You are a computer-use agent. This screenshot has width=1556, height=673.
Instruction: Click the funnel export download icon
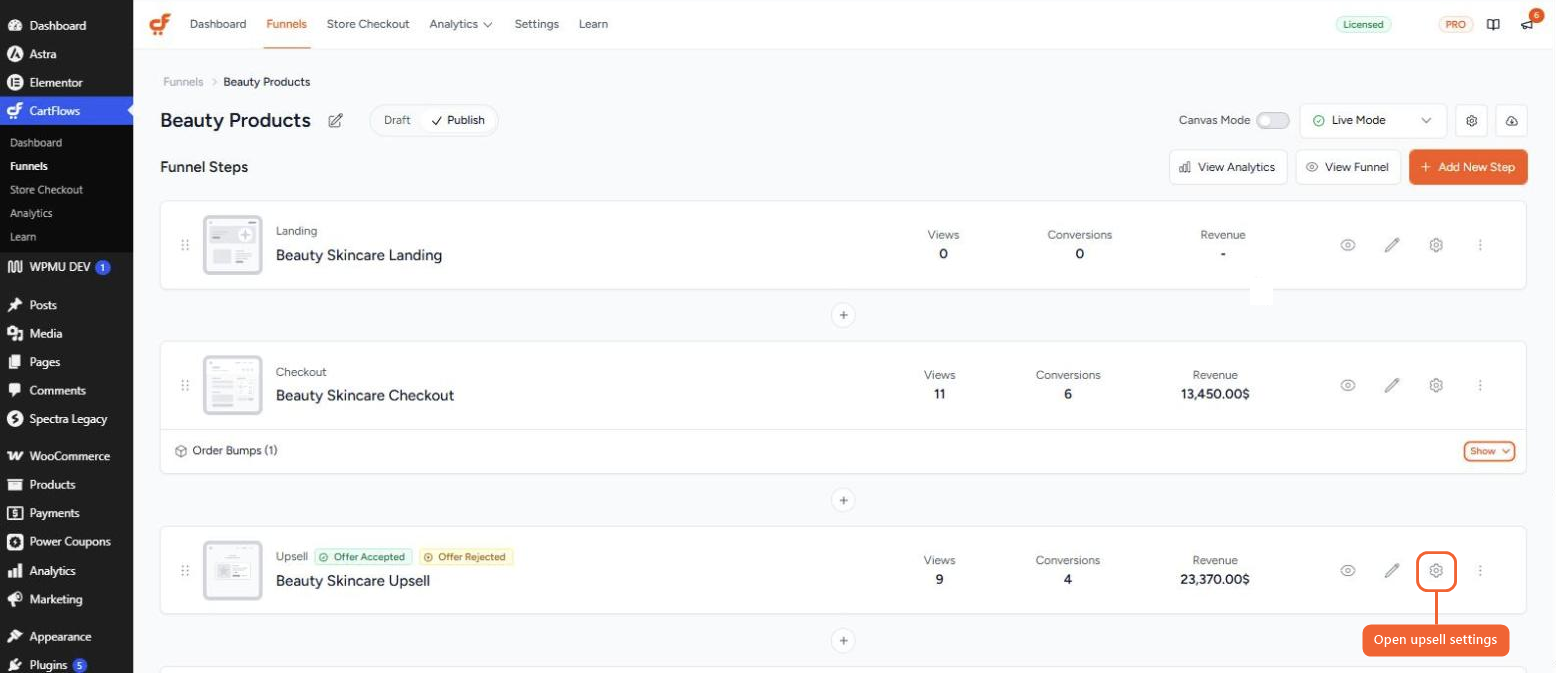point(1512,120)
